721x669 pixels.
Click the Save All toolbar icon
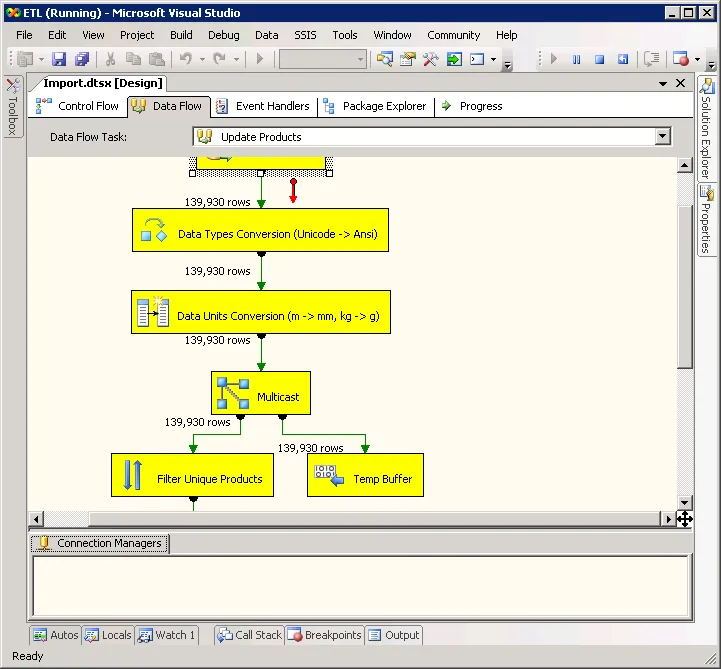point(82,60)
